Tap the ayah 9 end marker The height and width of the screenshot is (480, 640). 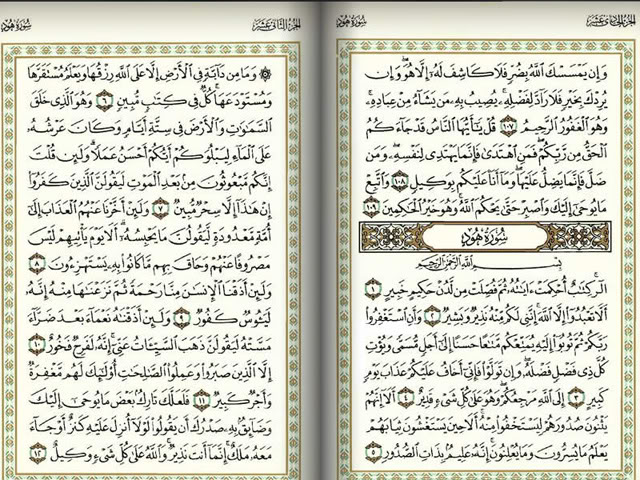click(181, 319)
